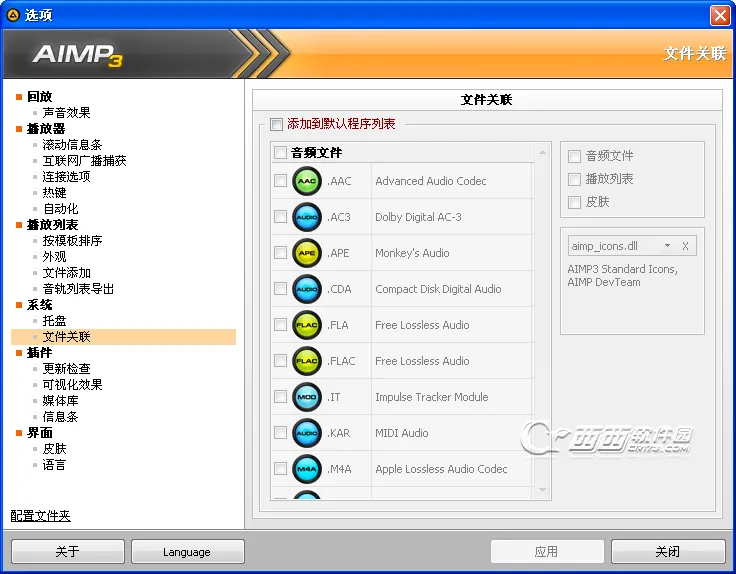Screen dimensions: 736x574
Task: Open 连接选项 settings page
Action: click(66, 176)
